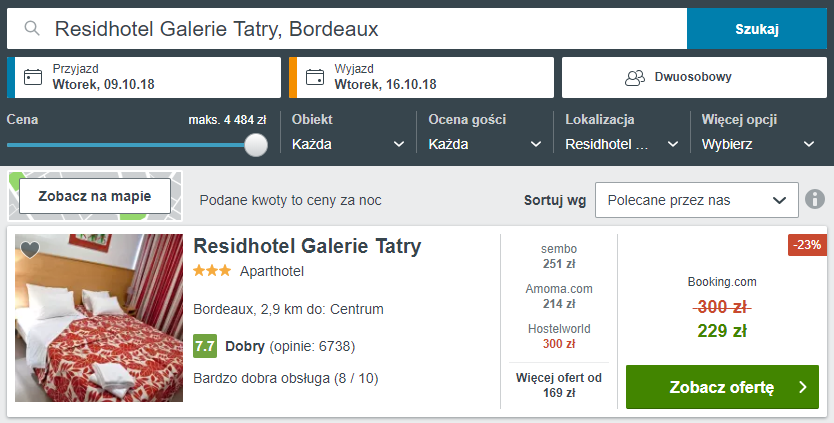Click the -23% discount badge

[x=807, y=245]
